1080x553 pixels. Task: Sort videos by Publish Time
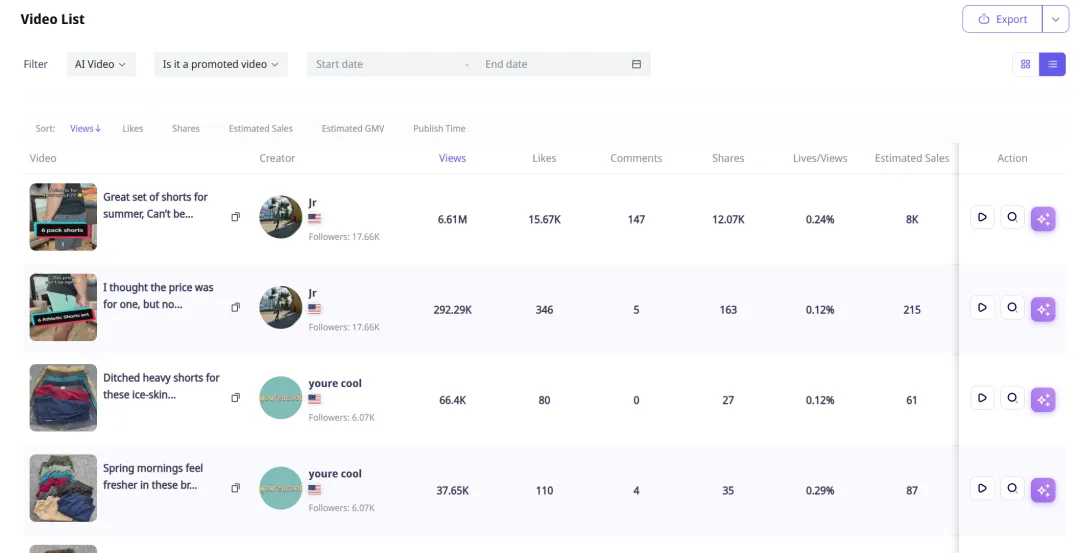439,129
